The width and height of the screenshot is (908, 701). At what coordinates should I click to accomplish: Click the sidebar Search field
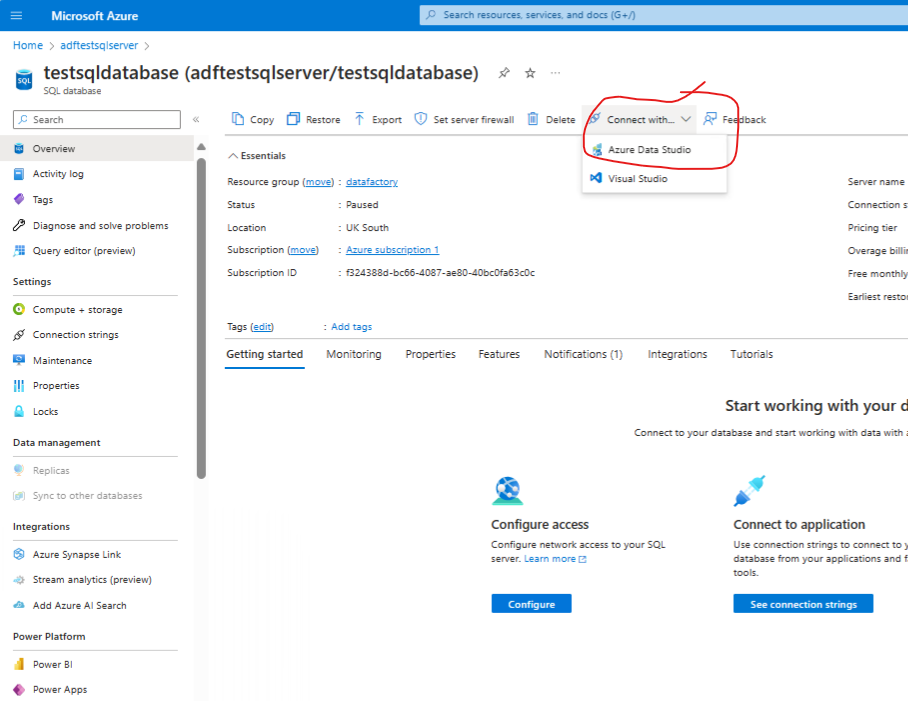tap(97, 119)
